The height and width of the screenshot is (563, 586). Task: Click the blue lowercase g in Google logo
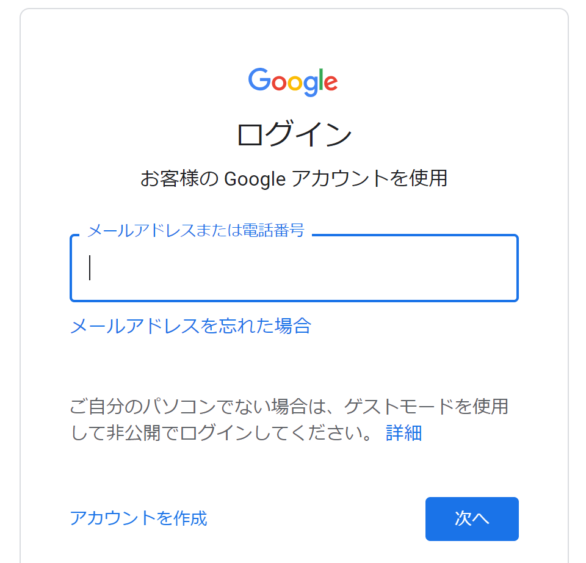pos(310,86)
